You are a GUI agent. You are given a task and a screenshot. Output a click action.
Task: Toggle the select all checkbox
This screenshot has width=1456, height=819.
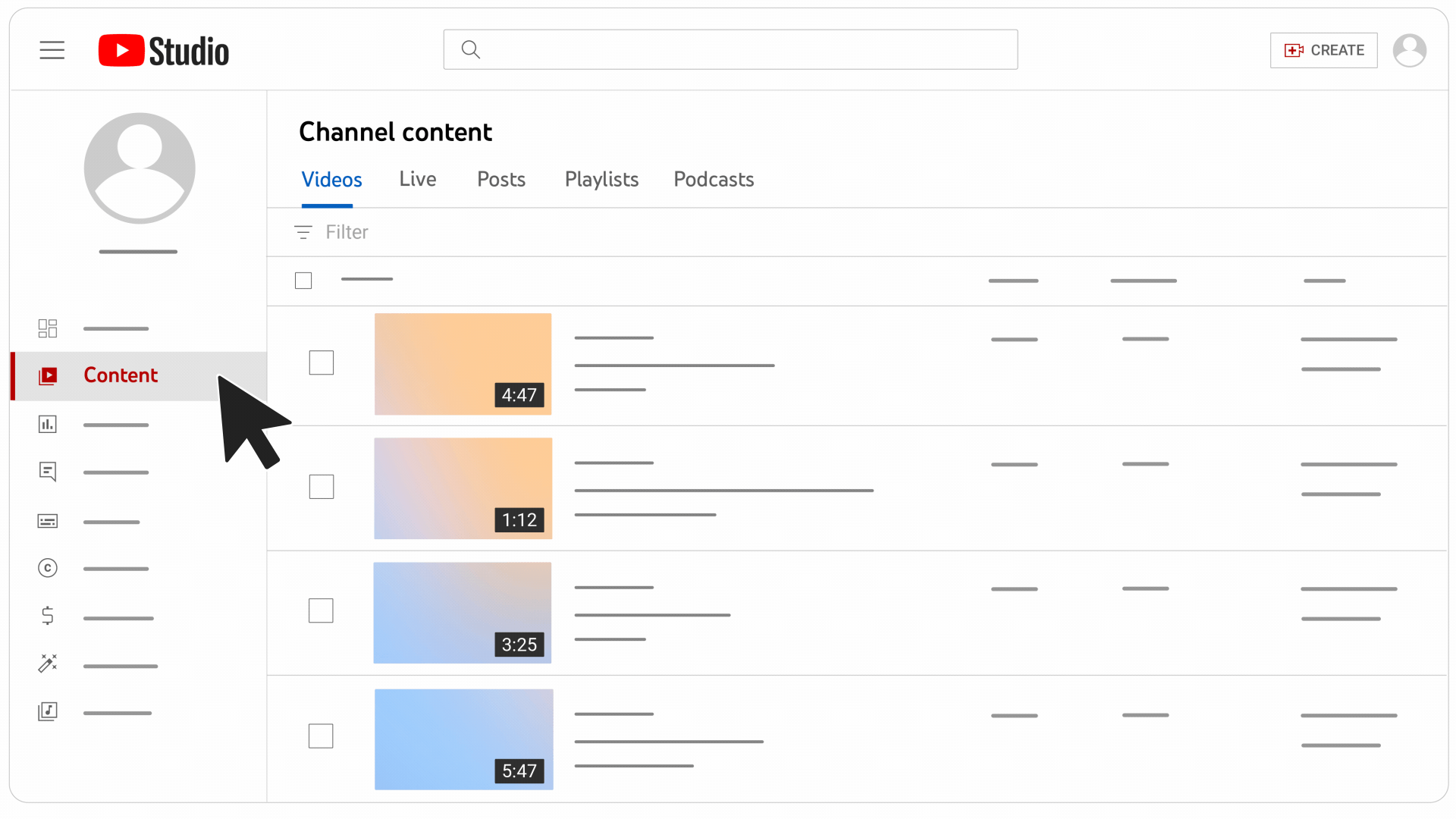[x=304, y=281]
